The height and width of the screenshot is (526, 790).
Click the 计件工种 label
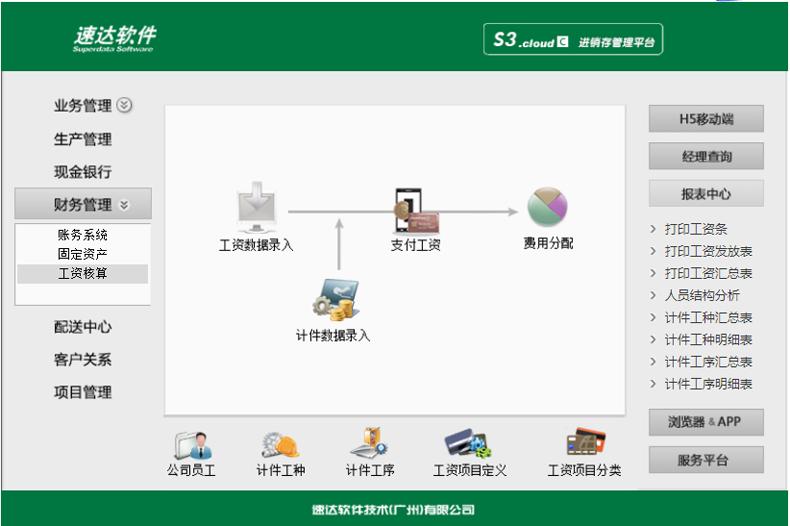coord(281,470)
